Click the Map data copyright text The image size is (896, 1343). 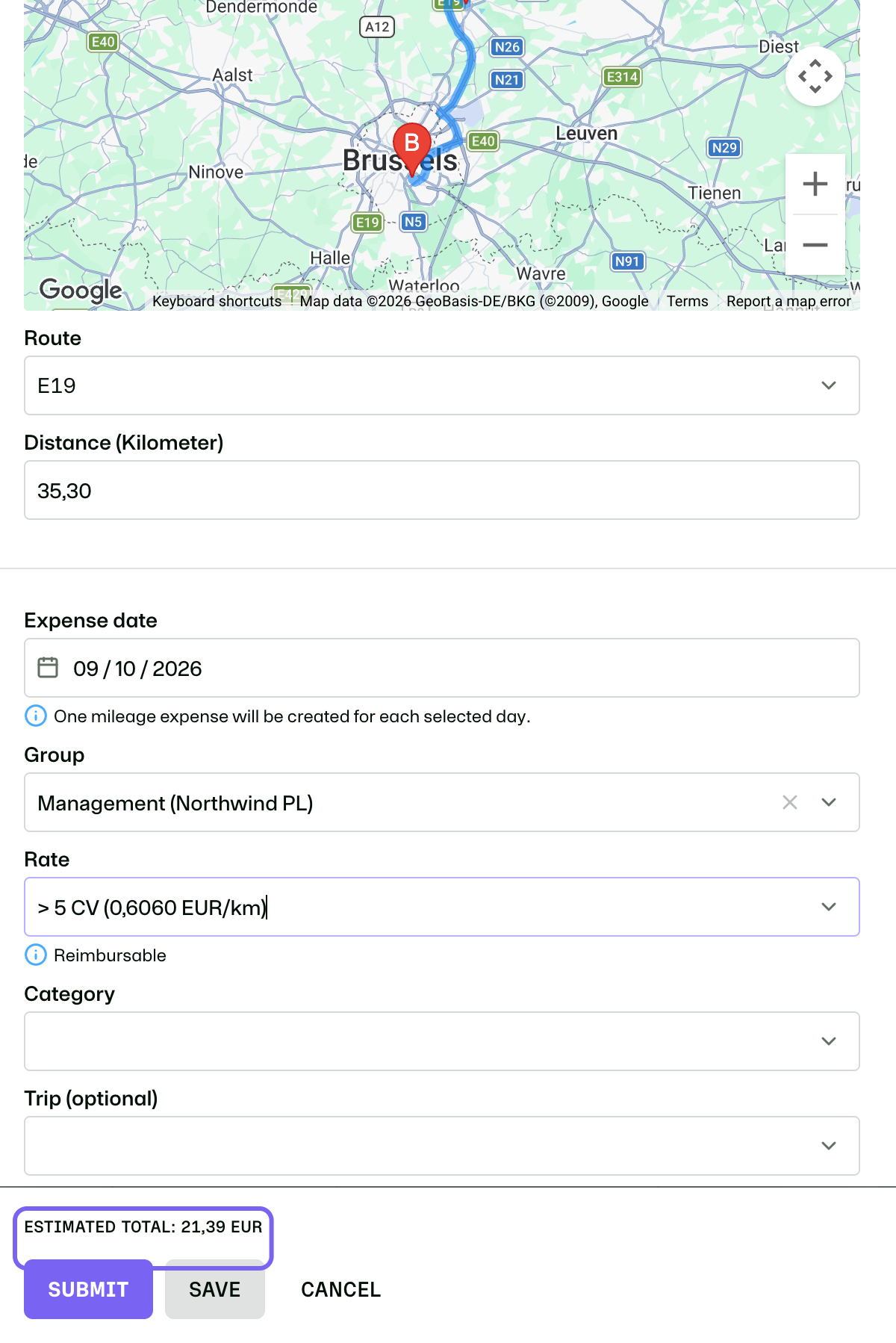click(x=474, y=301)
